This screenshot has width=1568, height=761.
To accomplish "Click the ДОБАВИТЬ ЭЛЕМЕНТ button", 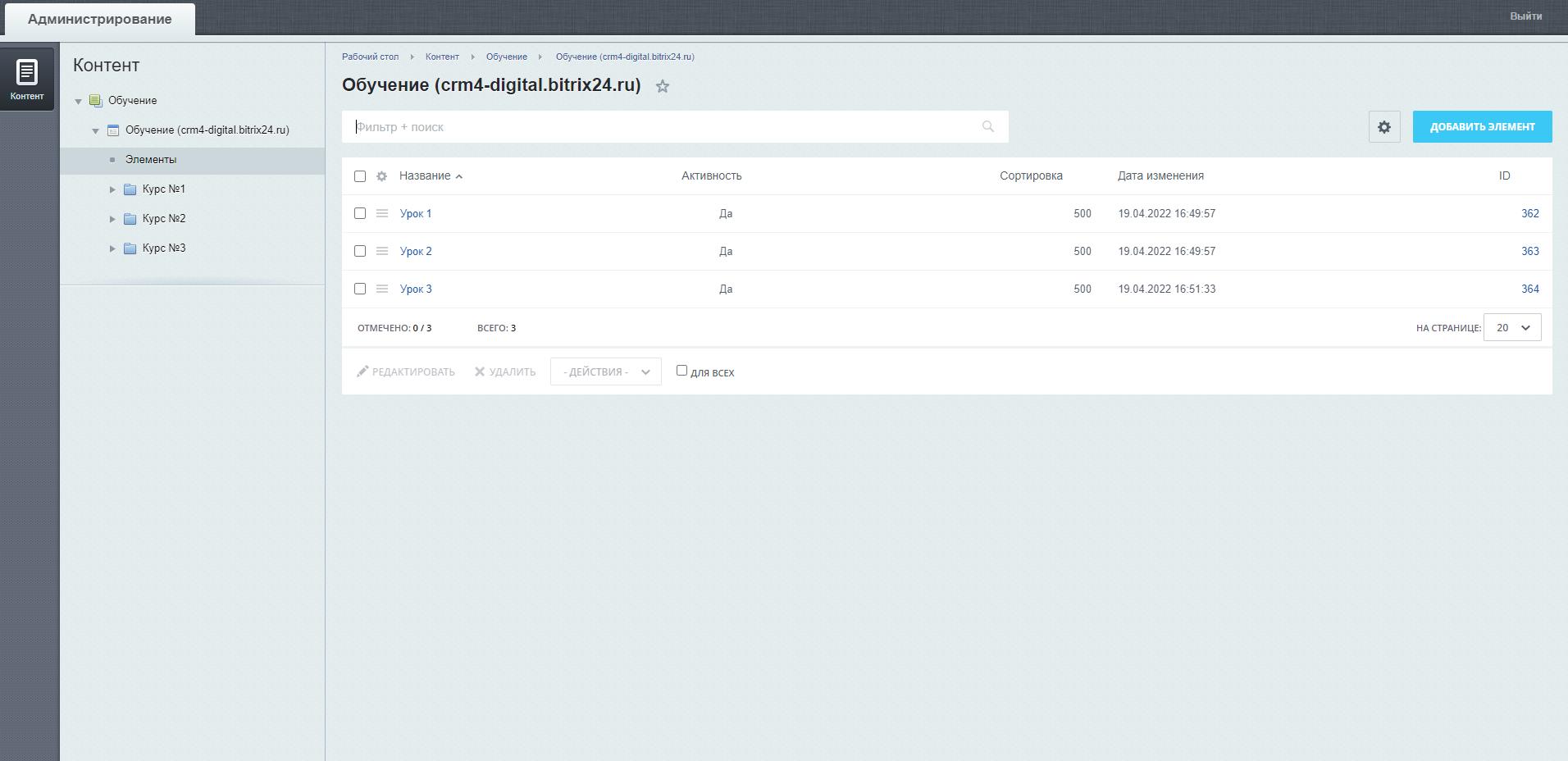I will (1481, 127).
